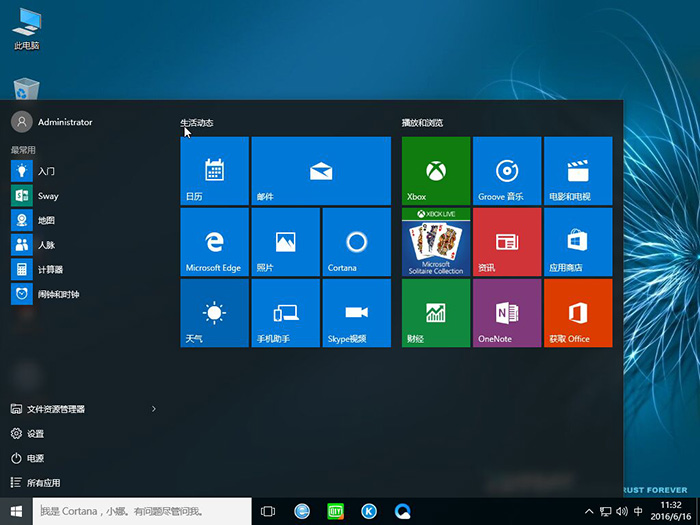The image size is (700, 525).
Task: Launch the Microsoft Edge tile
Action: (x=214, y=242)
